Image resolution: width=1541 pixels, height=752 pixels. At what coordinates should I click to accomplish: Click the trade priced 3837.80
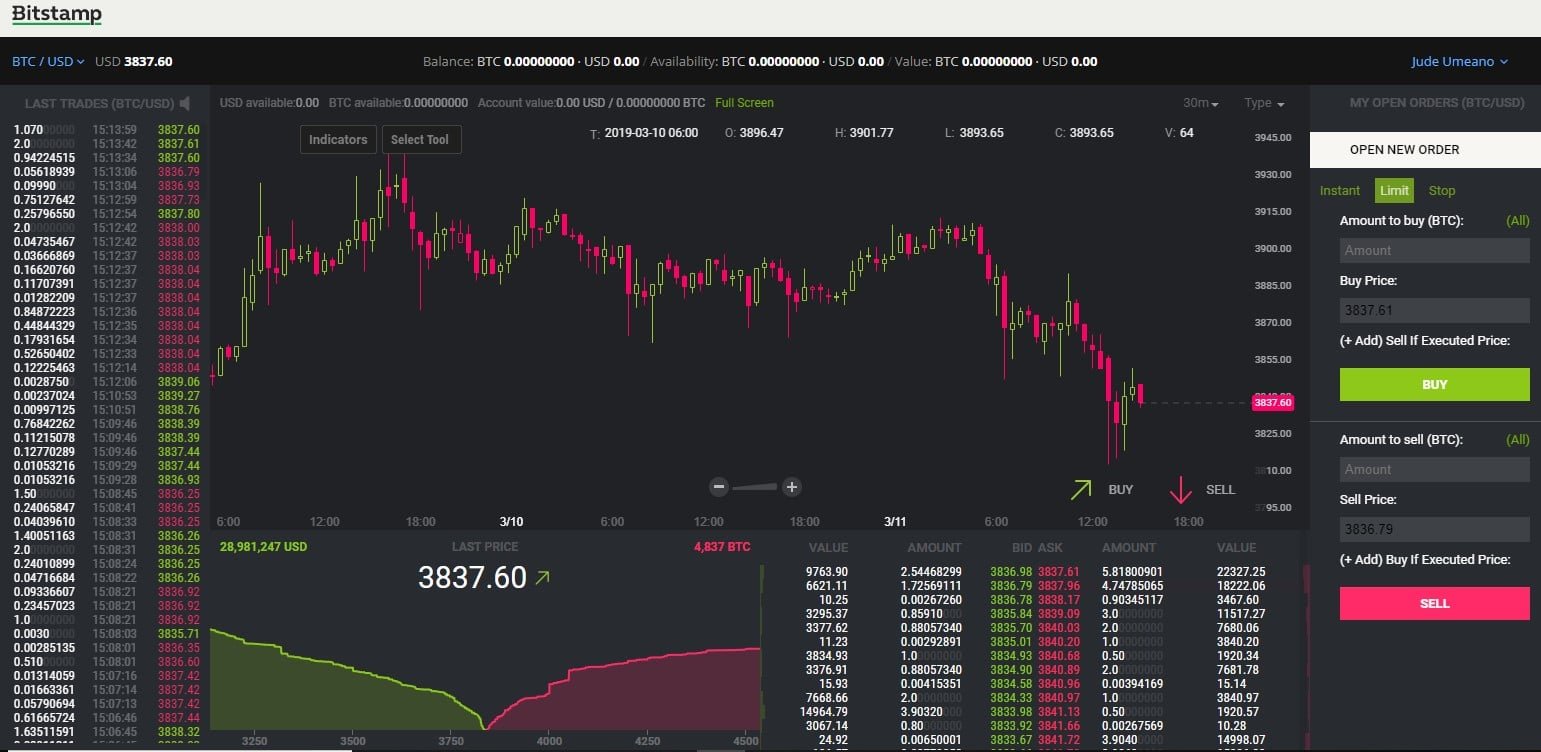(x=178, y=214)
